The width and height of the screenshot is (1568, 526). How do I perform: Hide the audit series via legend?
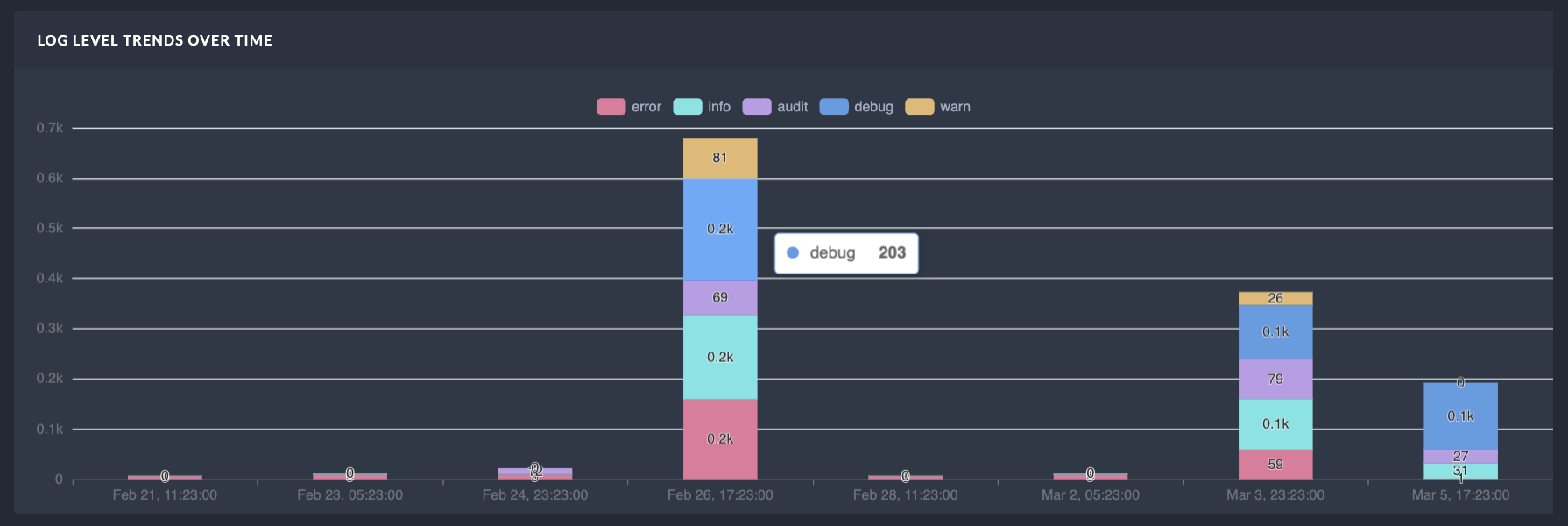[x=774, y=107]
